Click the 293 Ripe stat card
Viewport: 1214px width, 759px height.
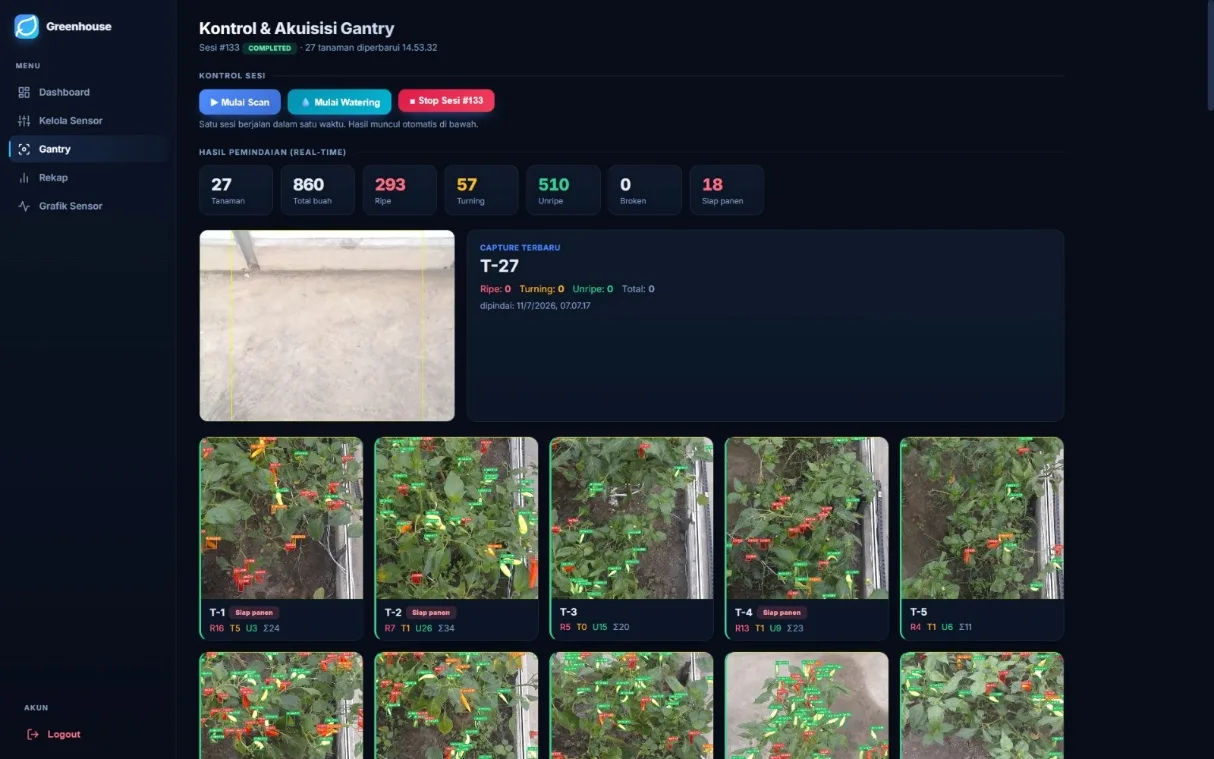point(400,190)
